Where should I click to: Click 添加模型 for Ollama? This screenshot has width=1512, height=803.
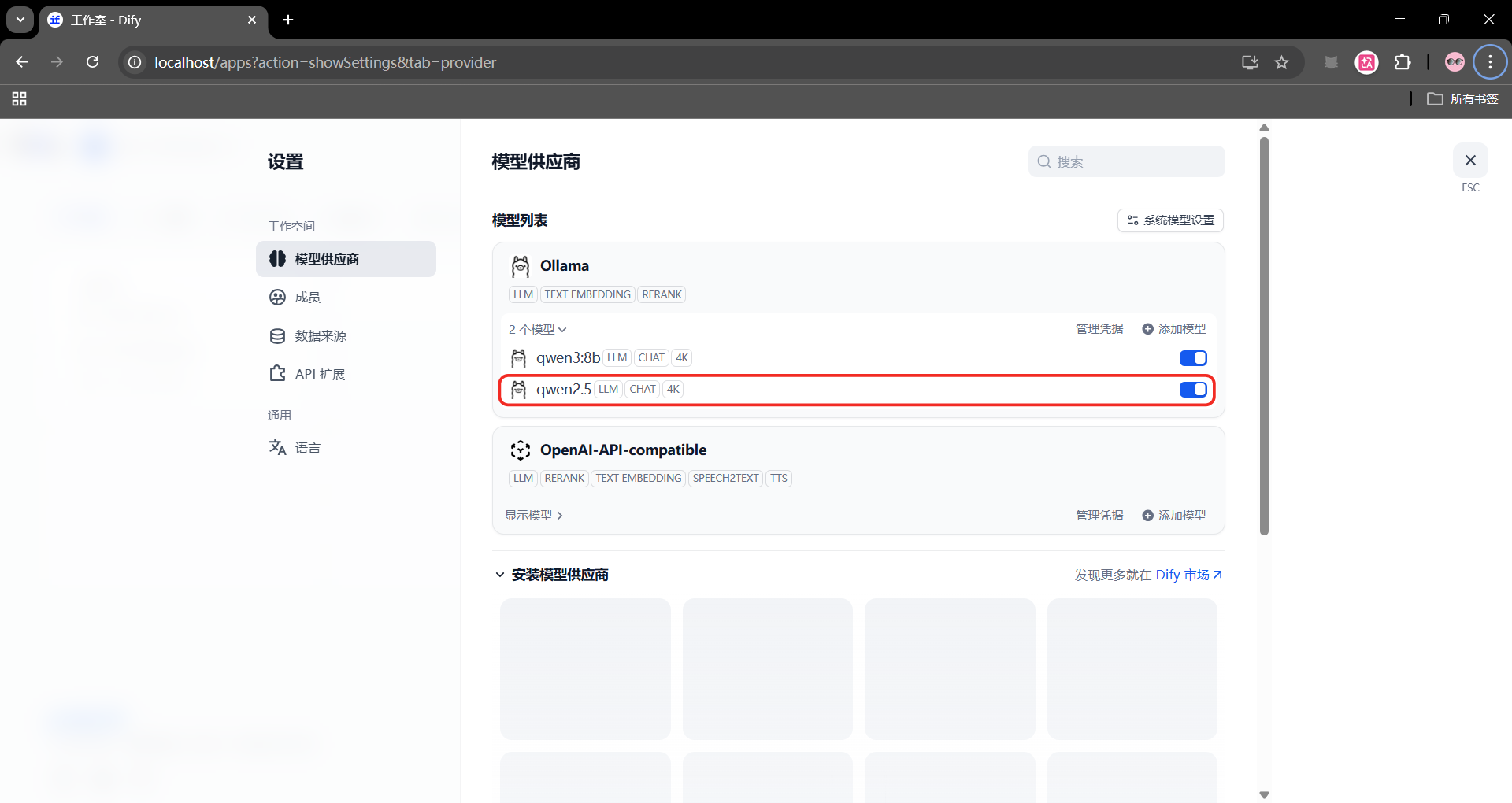click(x=1174, y=329)
